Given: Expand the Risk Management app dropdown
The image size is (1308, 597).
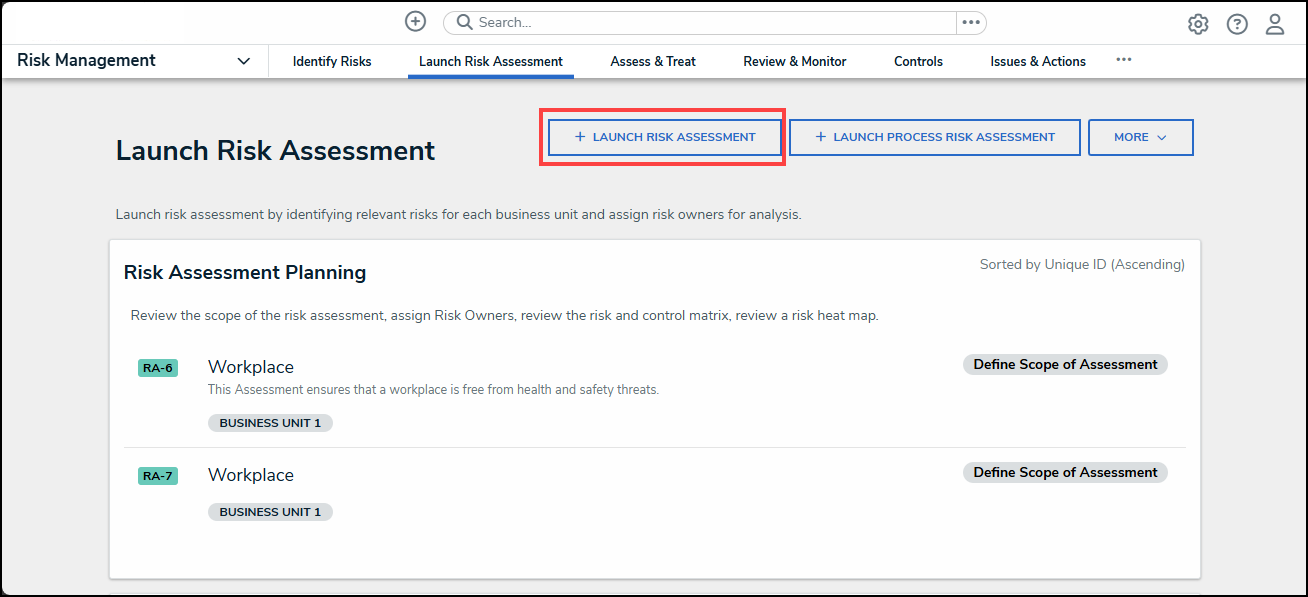Looking at the screenshot, I should click(243, 61).
